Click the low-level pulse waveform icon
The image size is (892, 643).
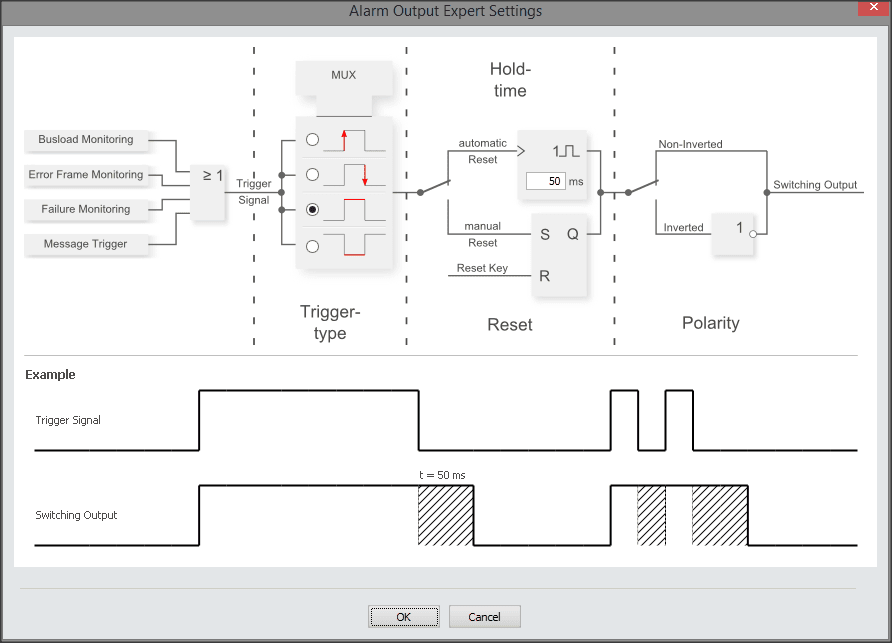(x=352, y=245)
